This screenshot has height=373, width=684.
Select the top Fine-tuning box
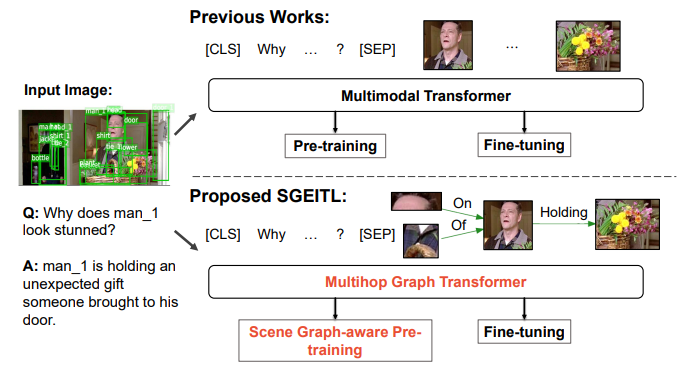point(524,145)
